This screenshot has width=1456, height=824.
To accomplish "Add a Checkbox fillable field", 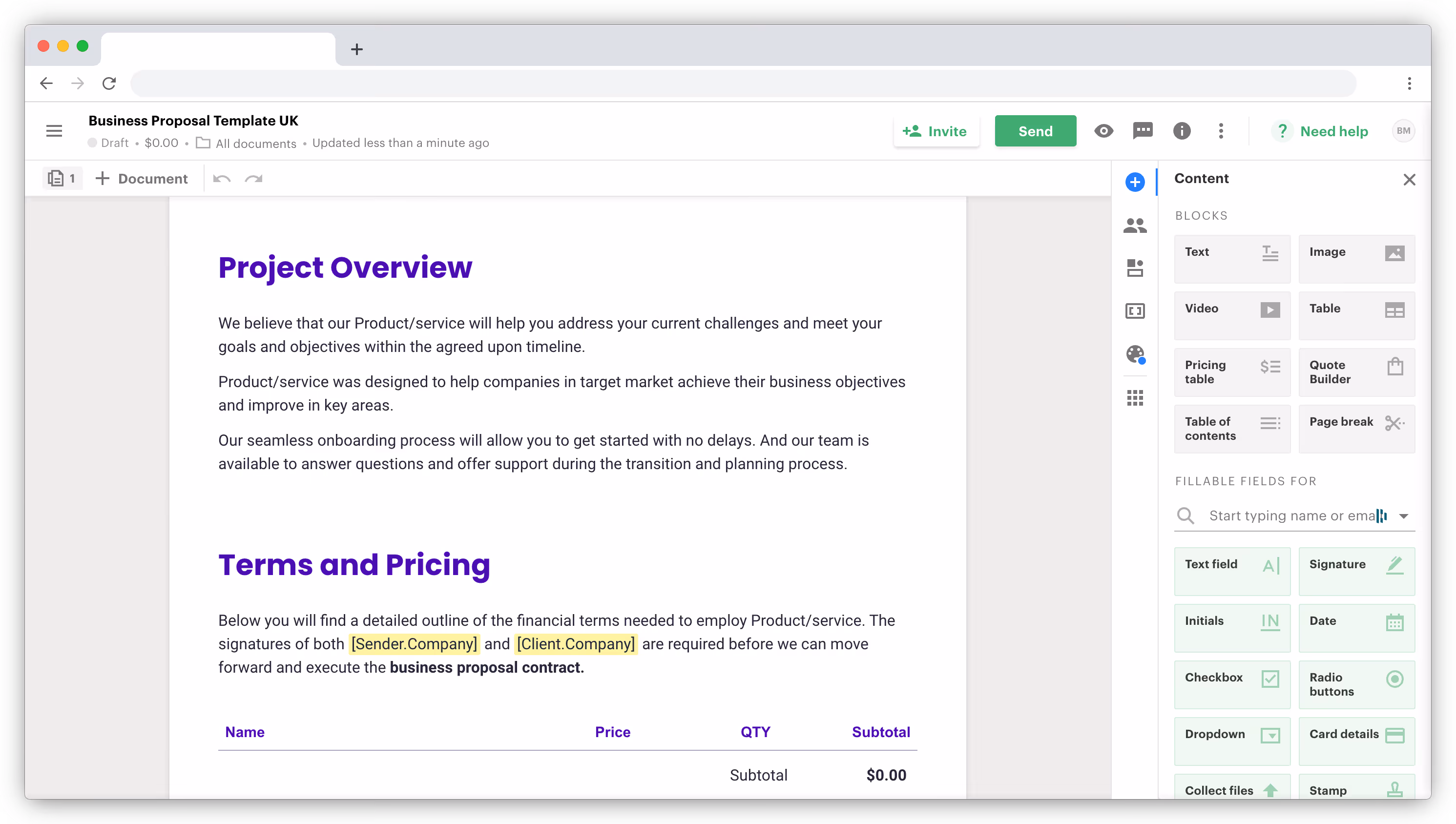I will point(1232,684).
